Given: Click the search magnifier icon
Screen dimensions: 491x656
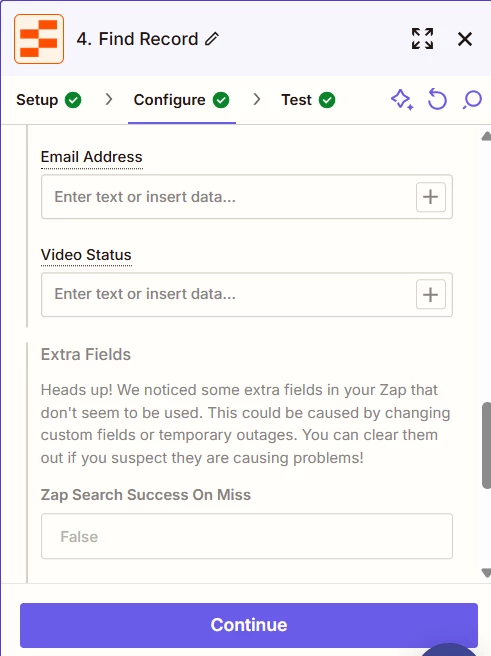Looking at the screenshot, I should (x=472, y=100).
